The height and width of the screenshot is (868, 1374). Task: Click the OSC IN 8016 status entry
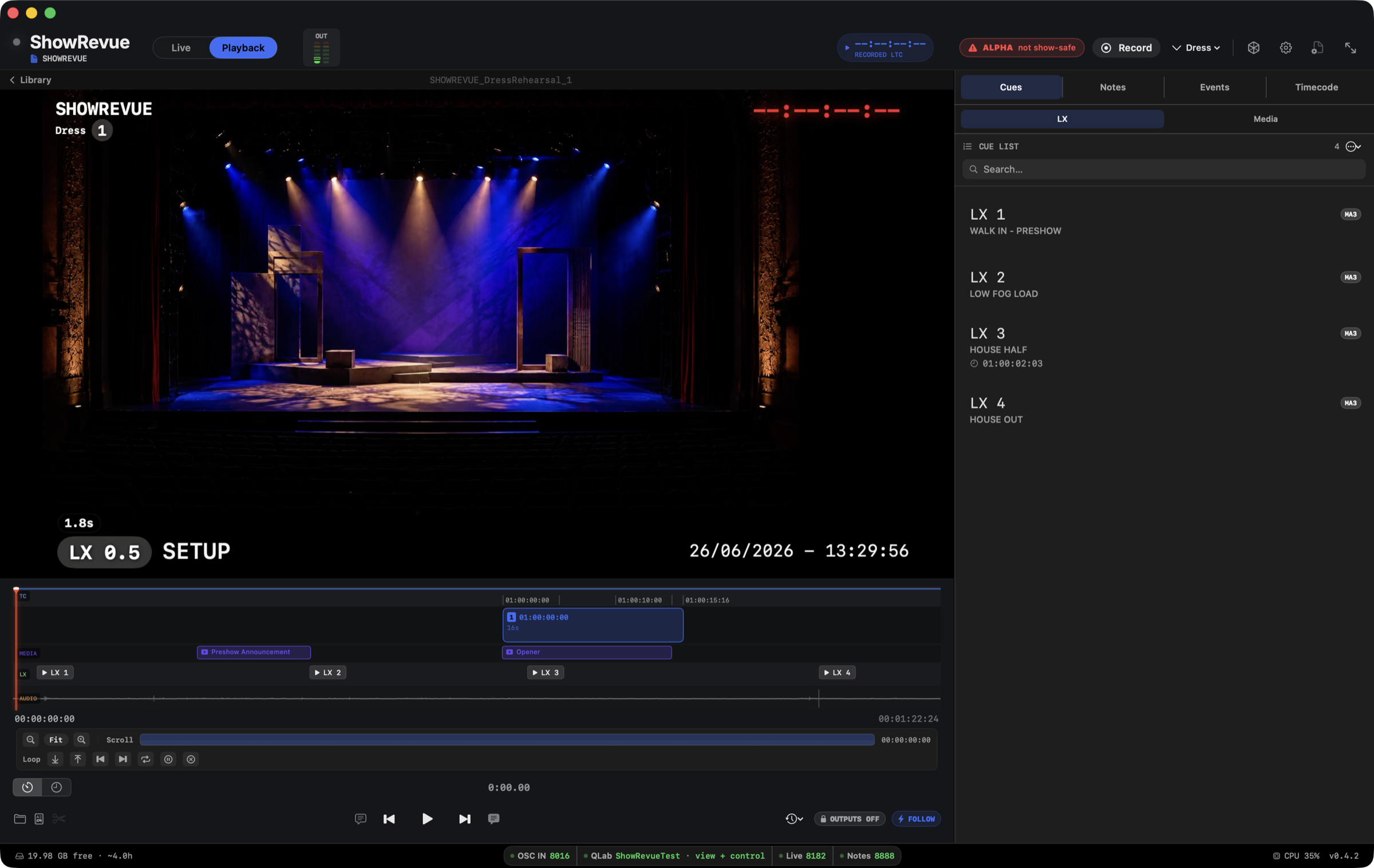[540, 856]
